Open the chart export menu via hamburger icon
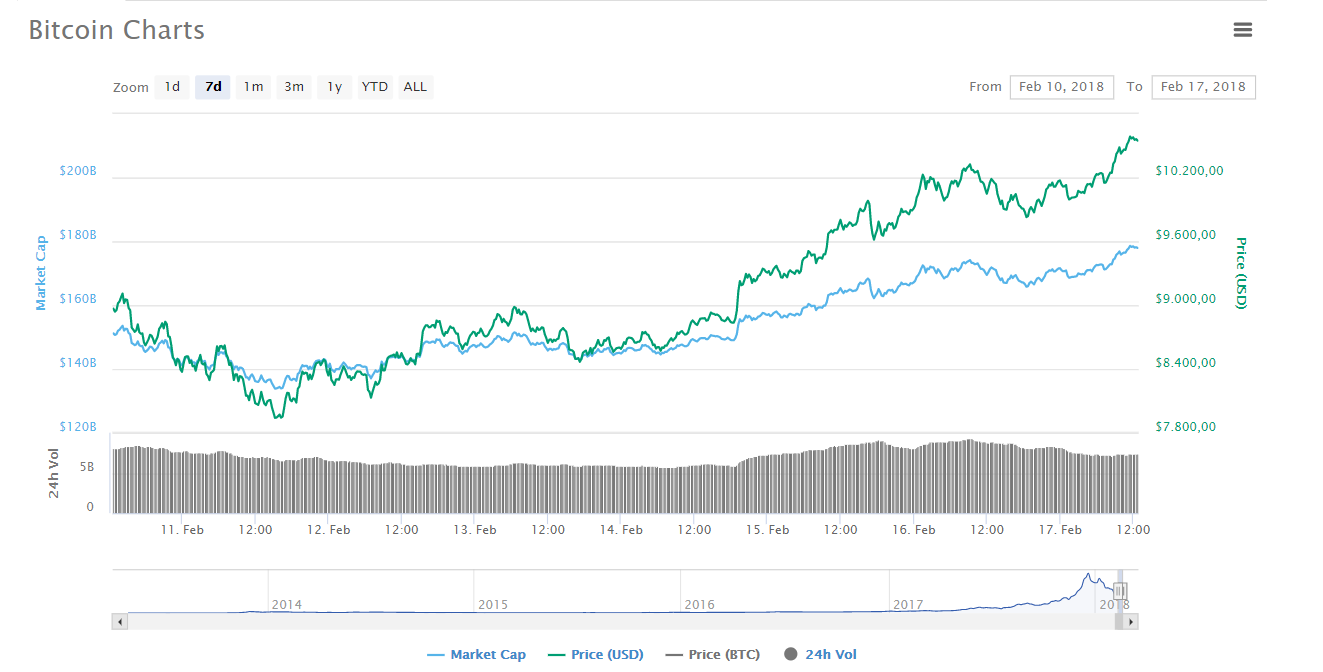1323x672 pixels. click(x=1243, y=30)
